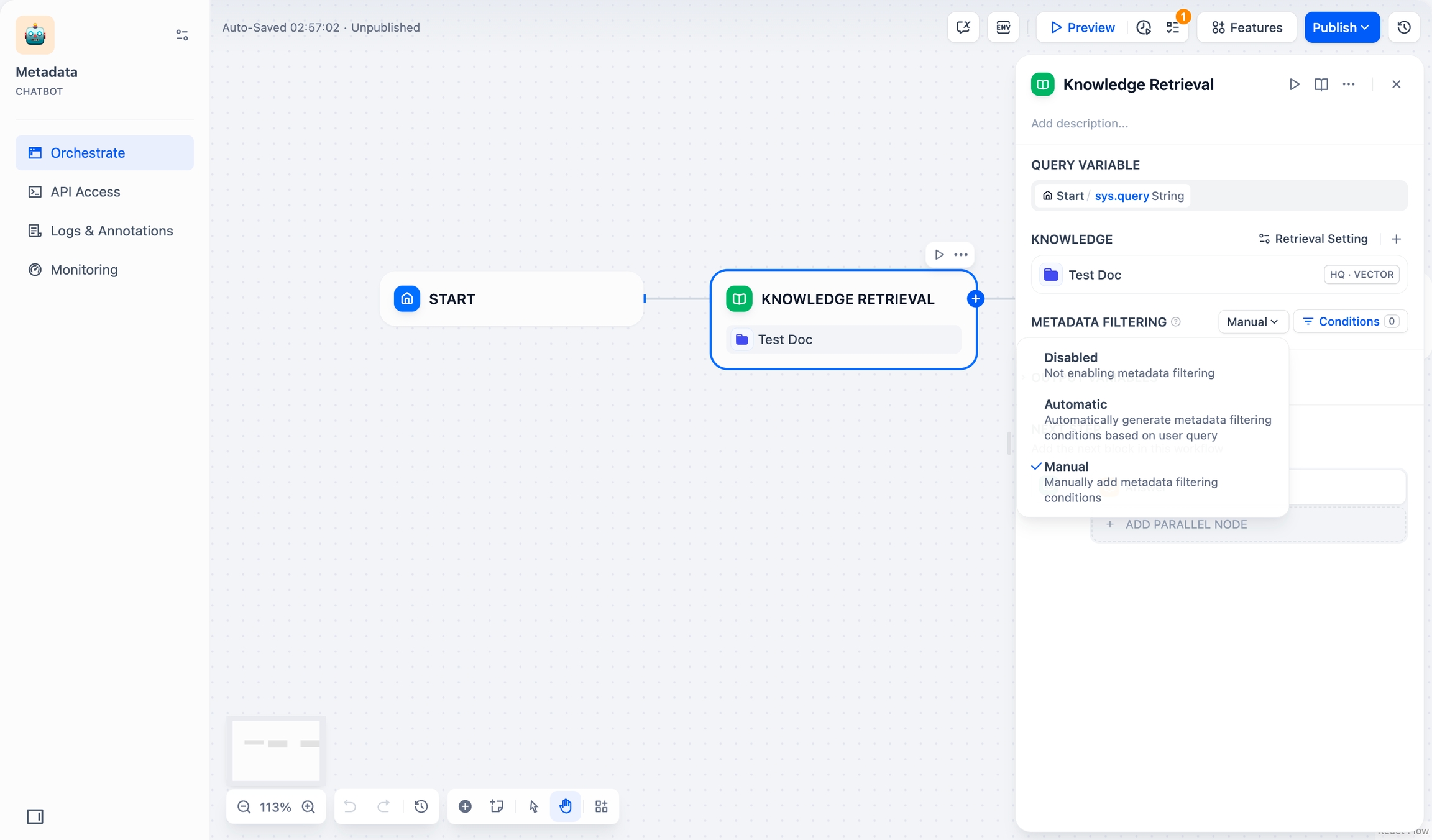Click zoom out magnifier icon

click(x=244, y=806)
